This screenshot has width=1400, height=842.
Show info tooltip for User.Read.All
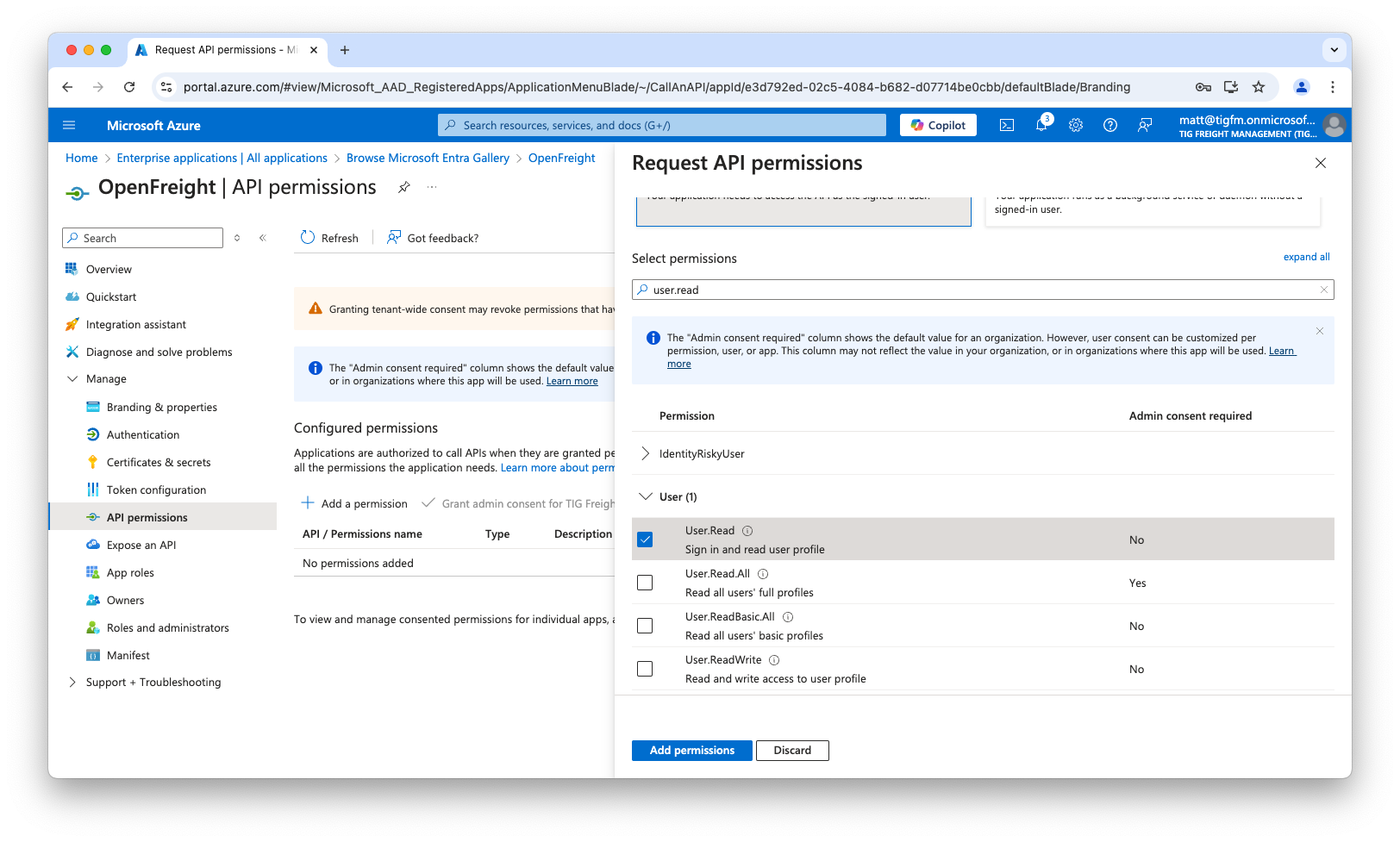763,574
